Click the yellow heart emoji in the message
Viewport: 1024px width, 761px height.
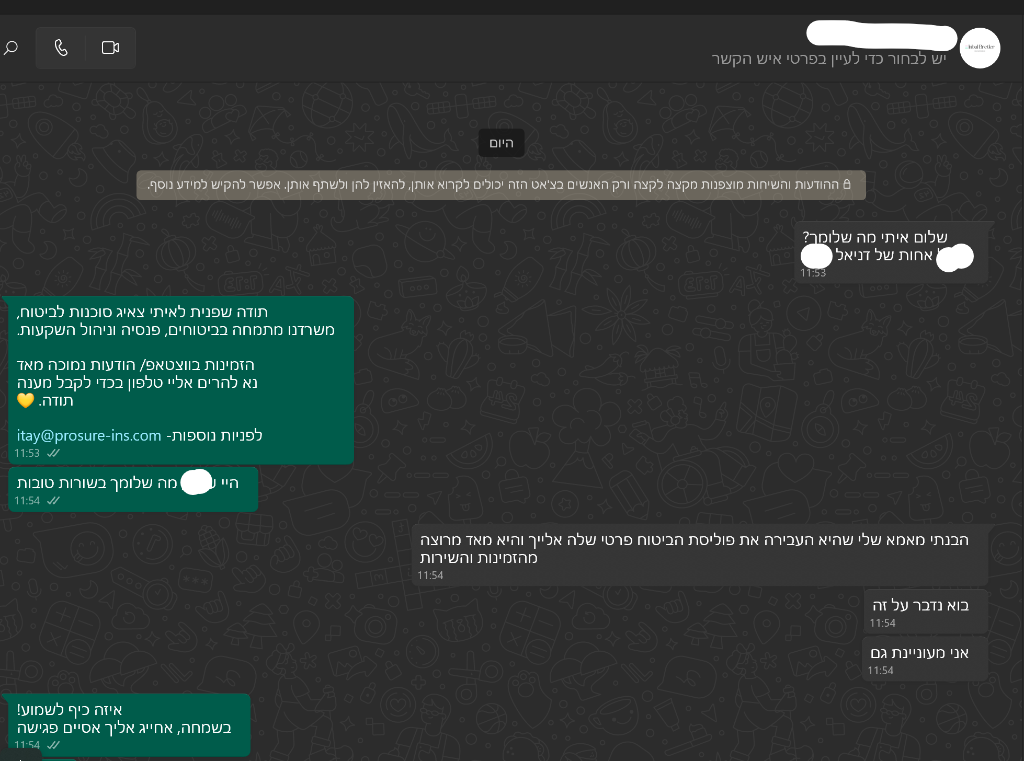pos(25,400)
